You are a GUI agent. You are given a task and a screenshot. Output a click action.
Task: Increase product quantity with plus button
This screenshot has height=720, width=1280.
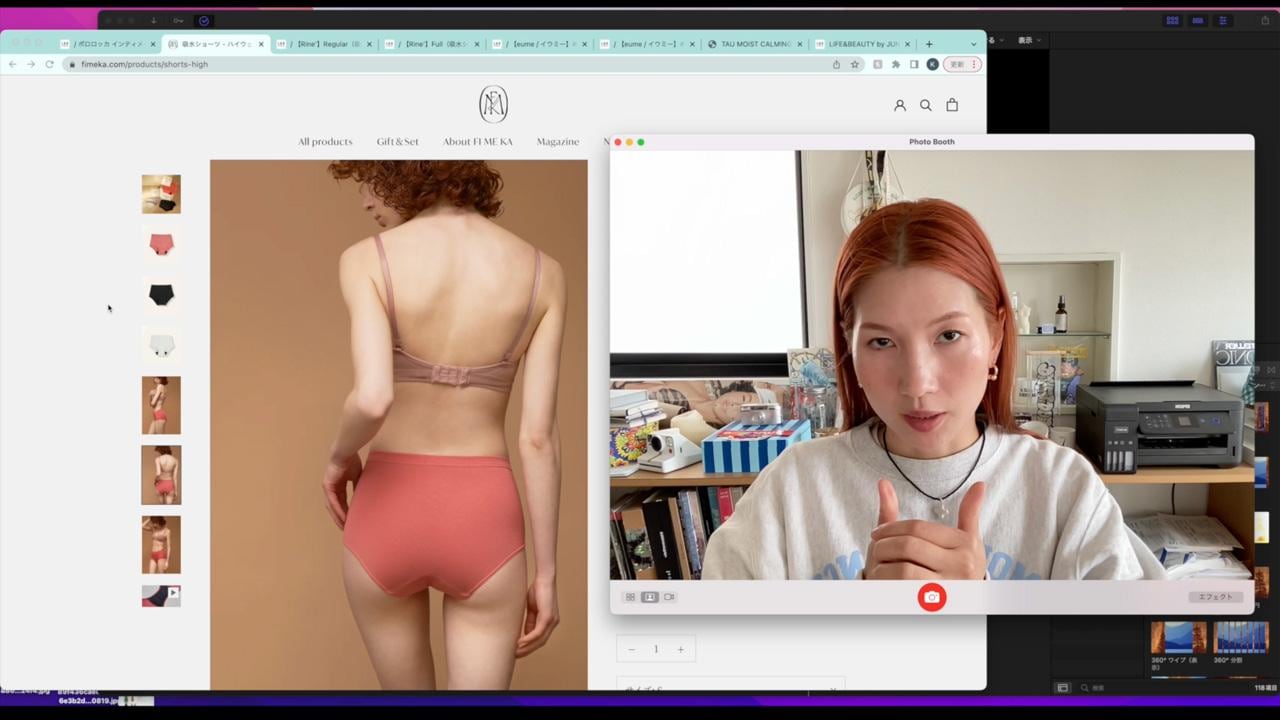pos(680,649)
